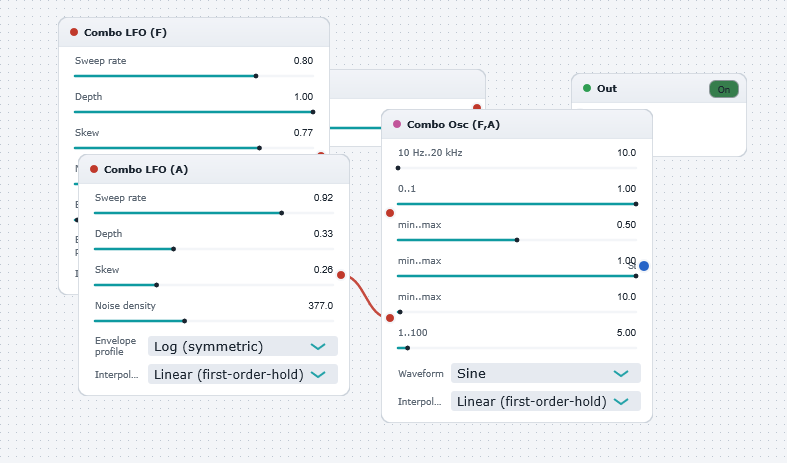Click the Sweep rate slider in Combo LFO (F)

click(194, 76)
